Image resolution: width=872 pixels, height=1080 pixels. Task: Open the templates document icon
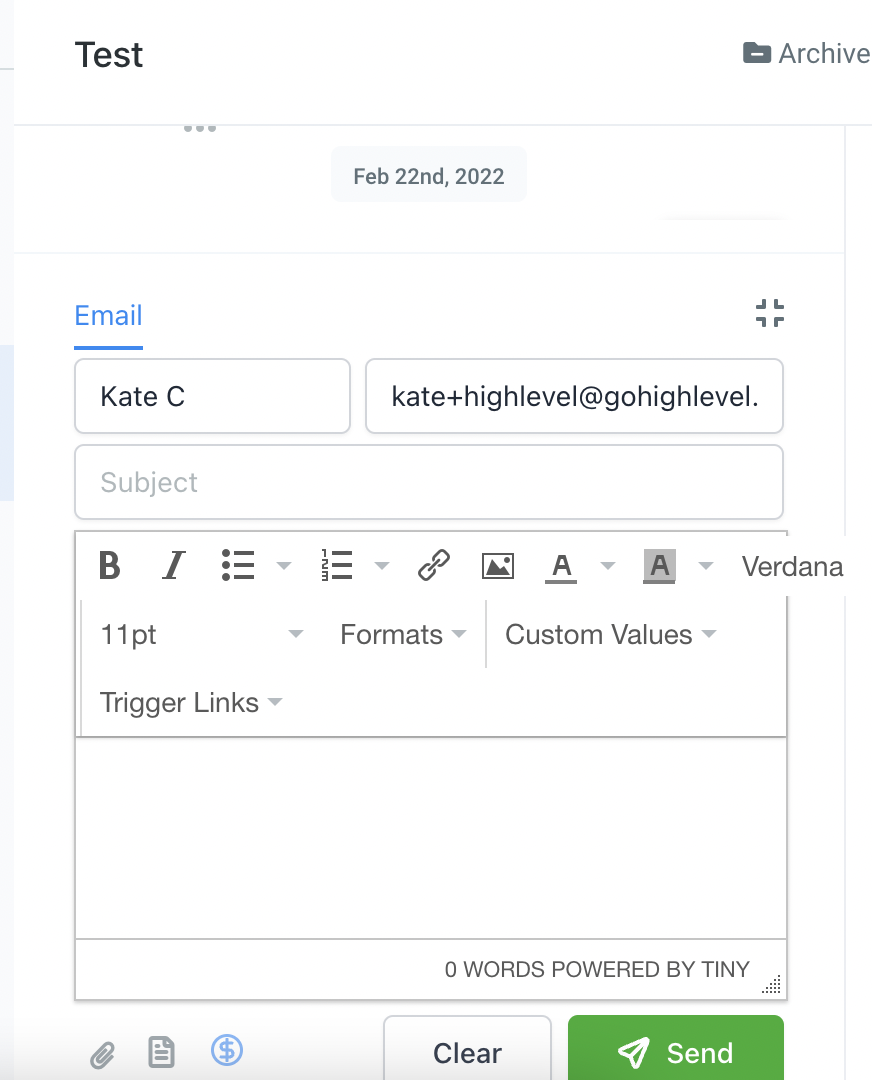161,1053
